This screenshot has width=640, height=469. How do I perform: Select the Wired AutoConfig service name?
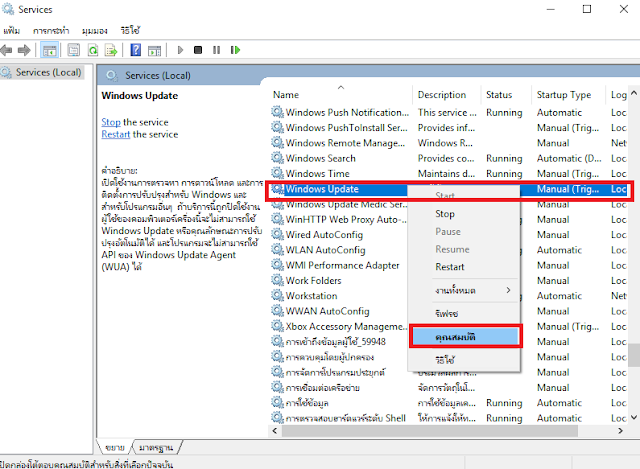324,235
